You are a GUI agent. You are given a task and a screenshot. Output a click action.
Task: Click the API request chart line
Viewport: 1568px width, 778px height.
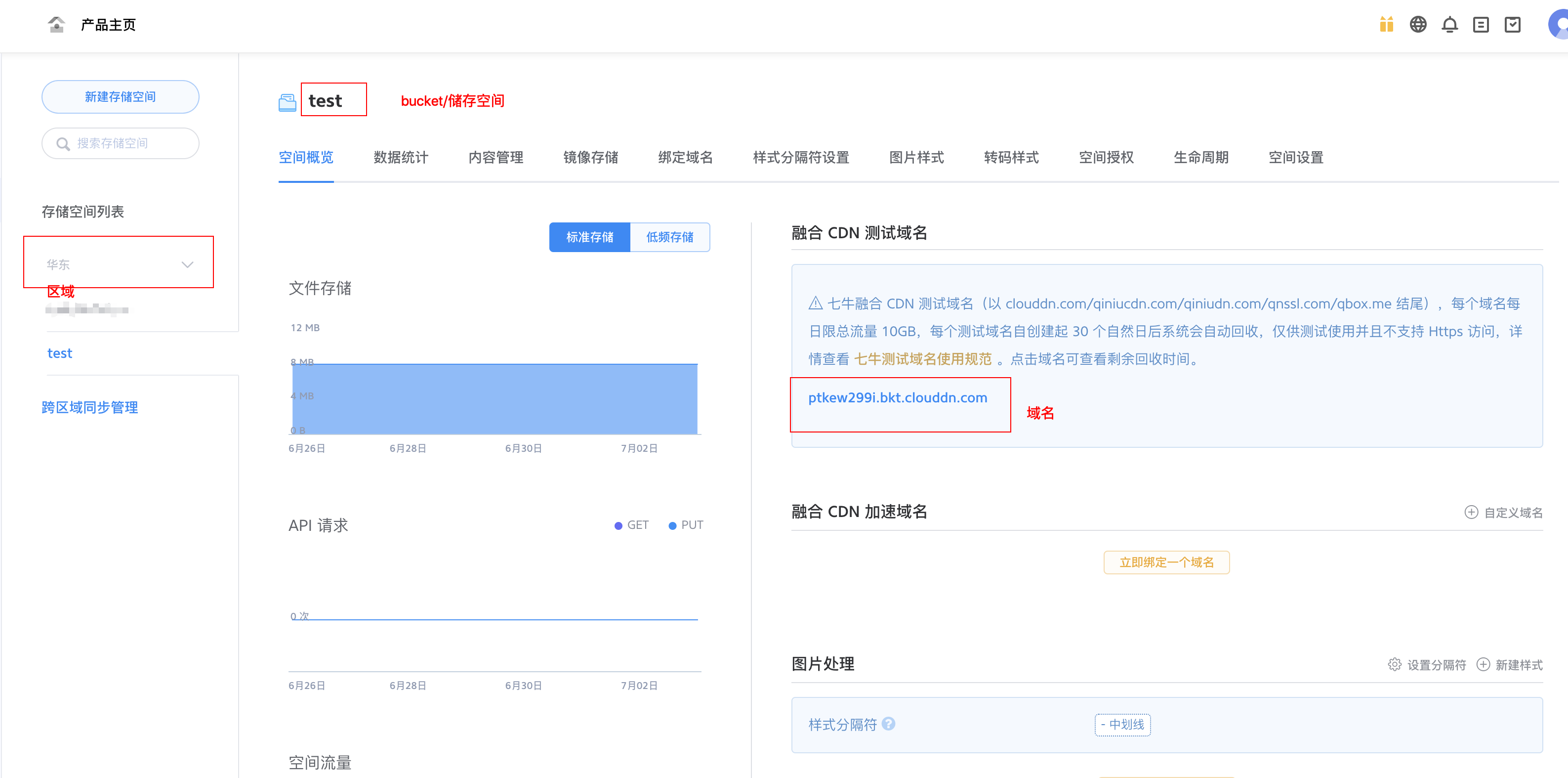point(495,620)
